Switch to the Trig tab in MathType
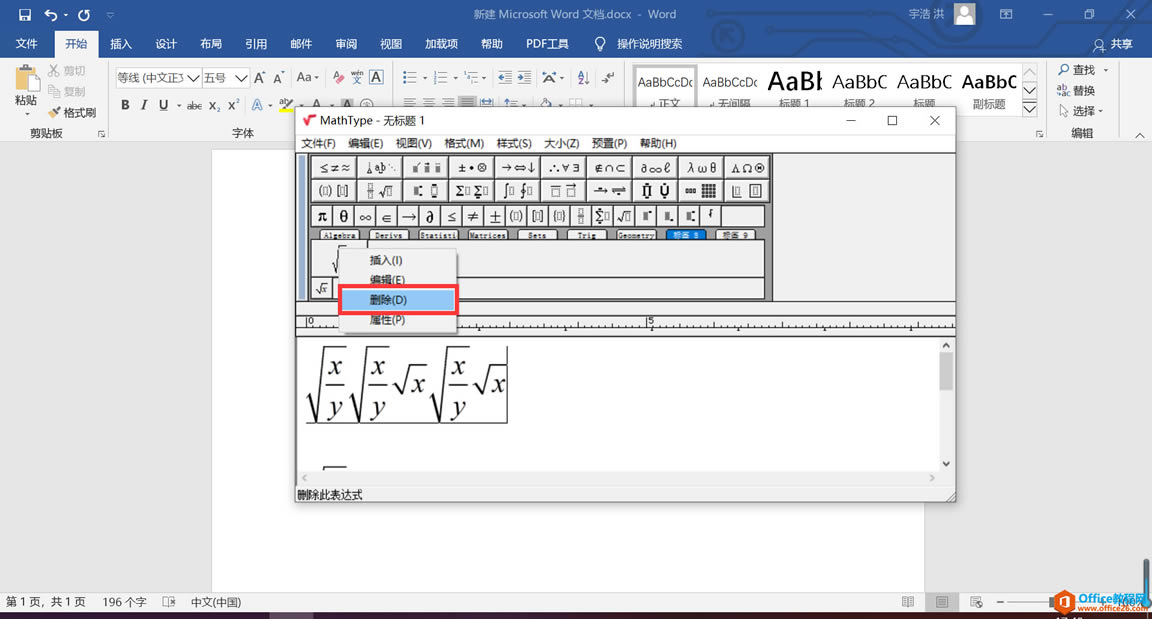Screen dimensions: 1152x619 tap(589, 234)
